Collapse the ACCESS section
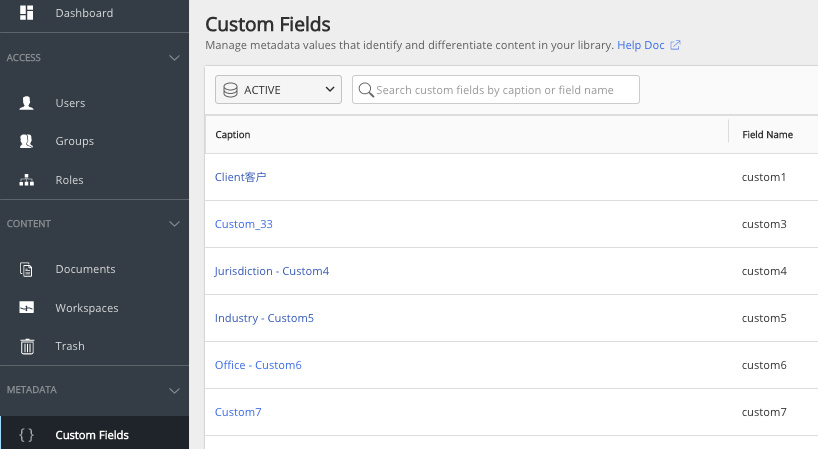Viewport: 818px width, 449px height. pos(174,58)
